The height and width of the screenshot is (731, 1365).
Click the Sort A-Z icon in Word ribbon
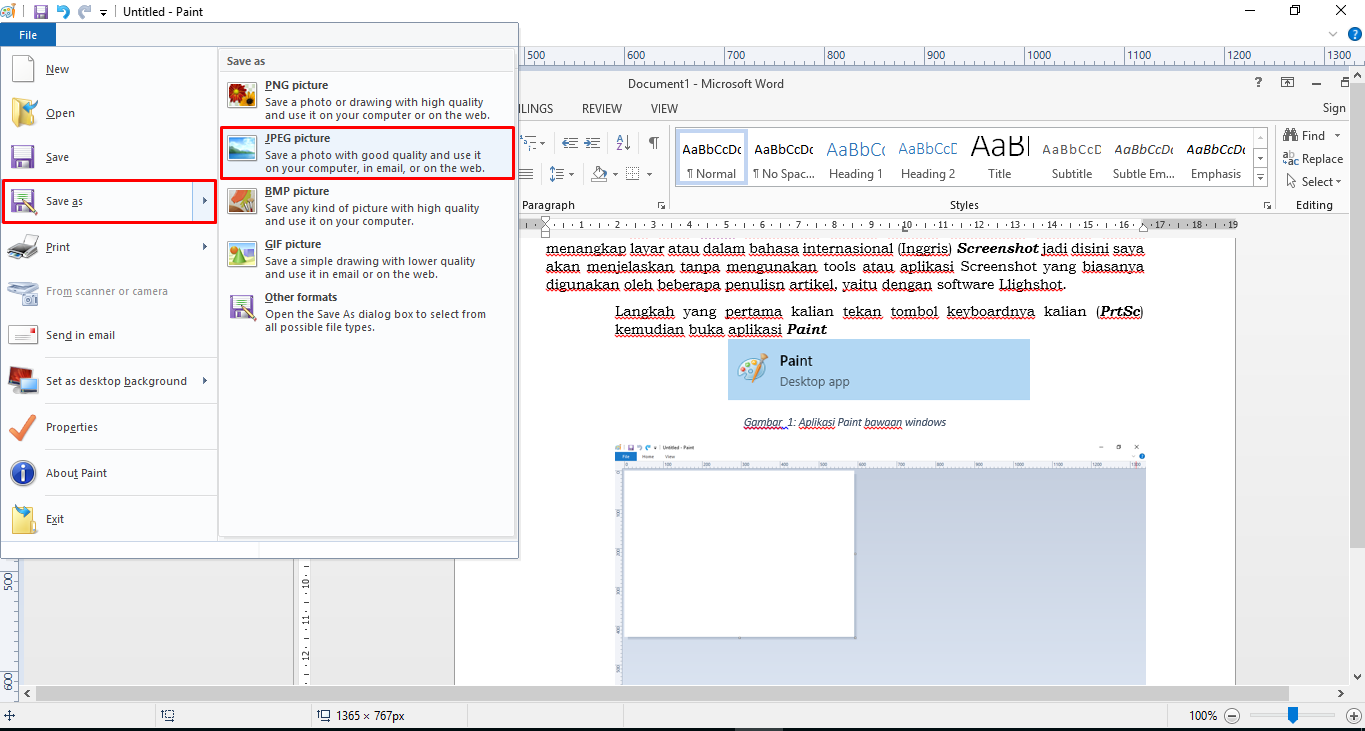click(622, 143)
